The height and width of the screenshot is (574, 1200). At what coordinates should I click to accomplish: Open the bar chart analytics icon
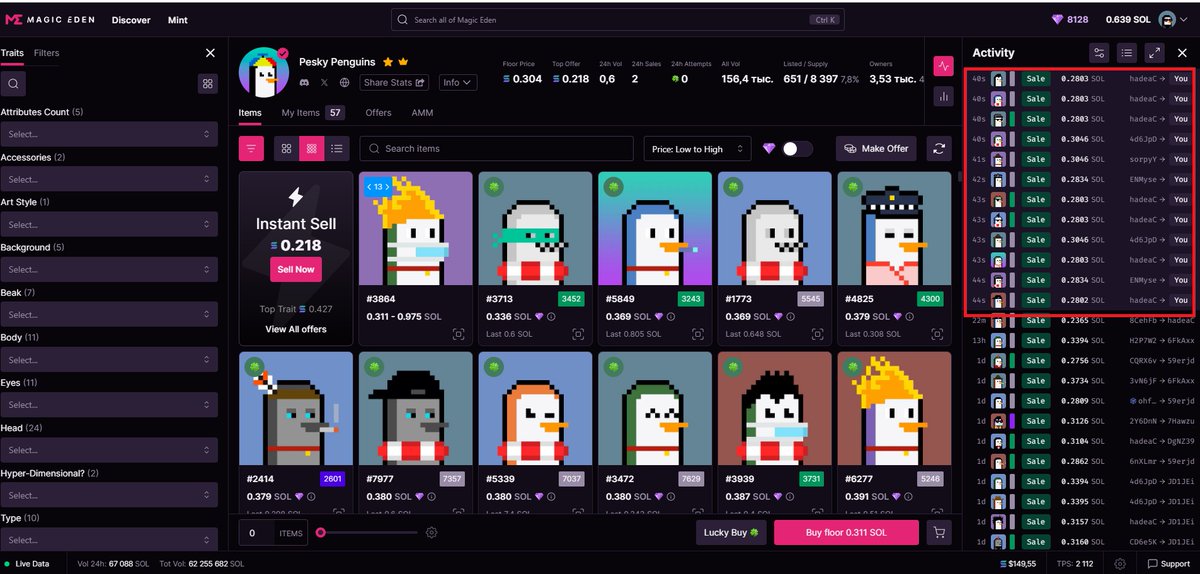point(943,97)
